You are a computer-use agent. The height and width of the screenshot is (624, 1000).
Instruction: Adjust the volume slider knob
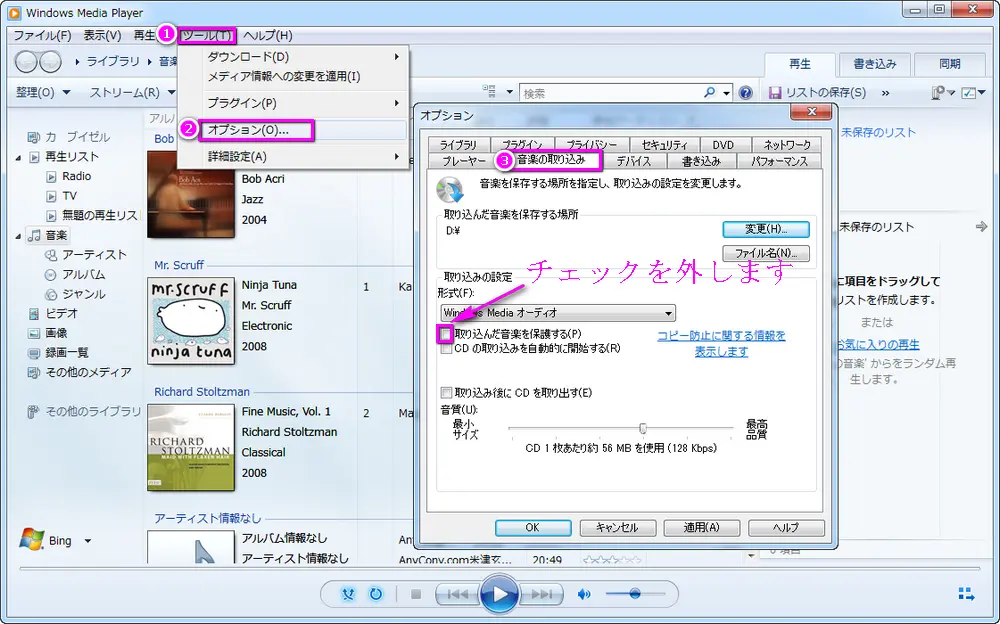(x=635, y=594)
